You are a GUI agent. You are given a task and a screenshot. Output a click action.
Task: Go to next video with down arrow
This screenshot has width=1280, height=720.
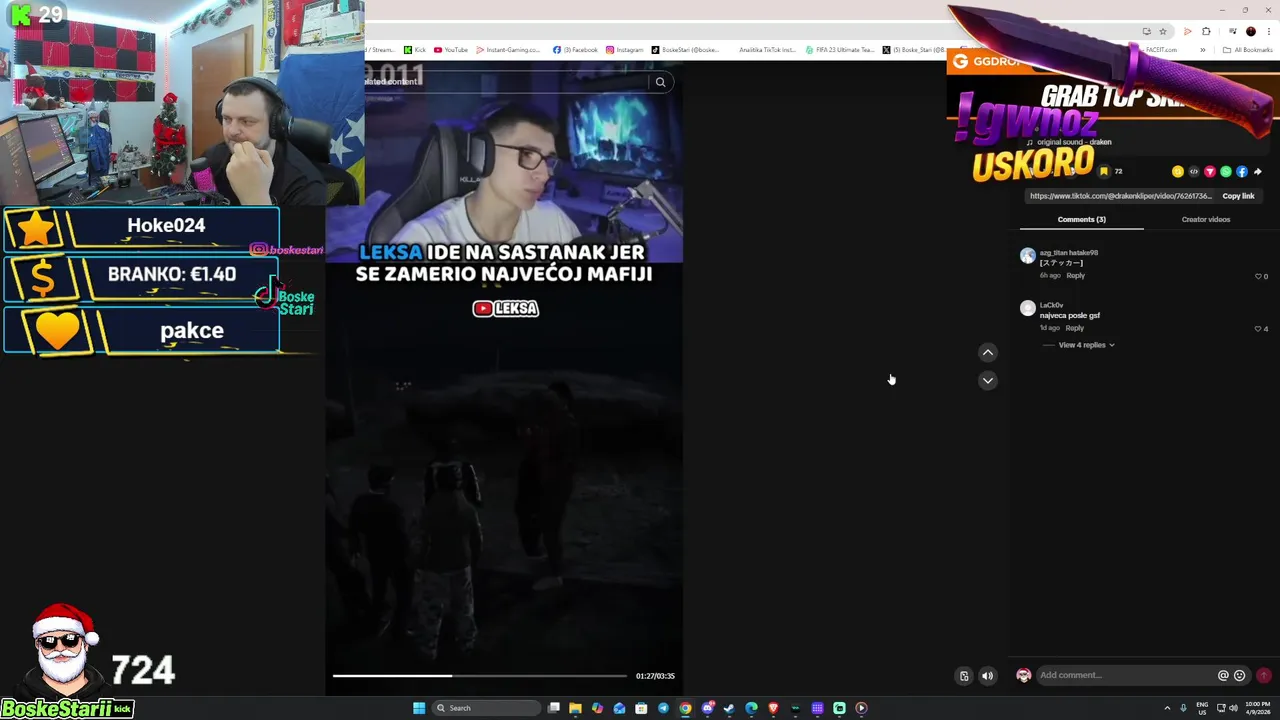987,380
